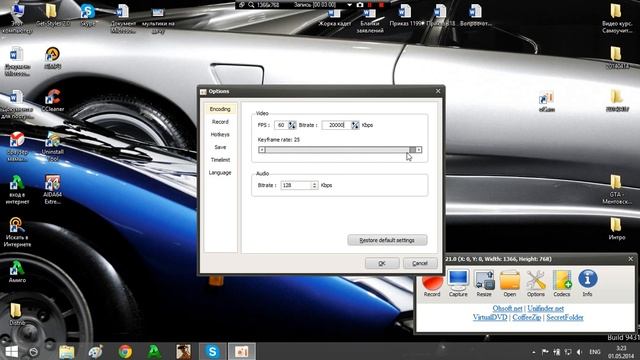This screenshot has width=640, height=360.
Task: Select the Resize tool icon
Action: tap(484, 283)
